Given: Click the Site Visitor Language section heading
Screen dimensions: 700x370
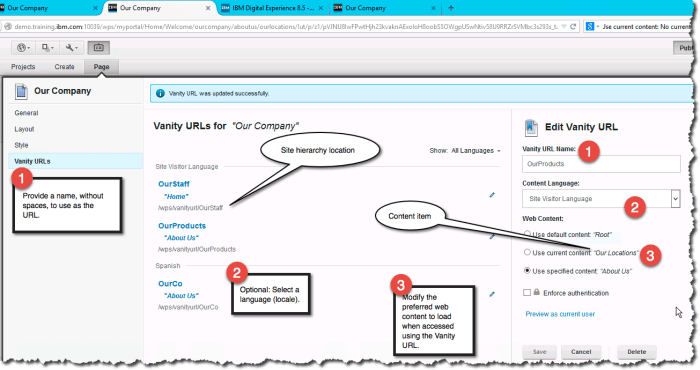Looking at the screenshot, I should [x=187, y=166].
